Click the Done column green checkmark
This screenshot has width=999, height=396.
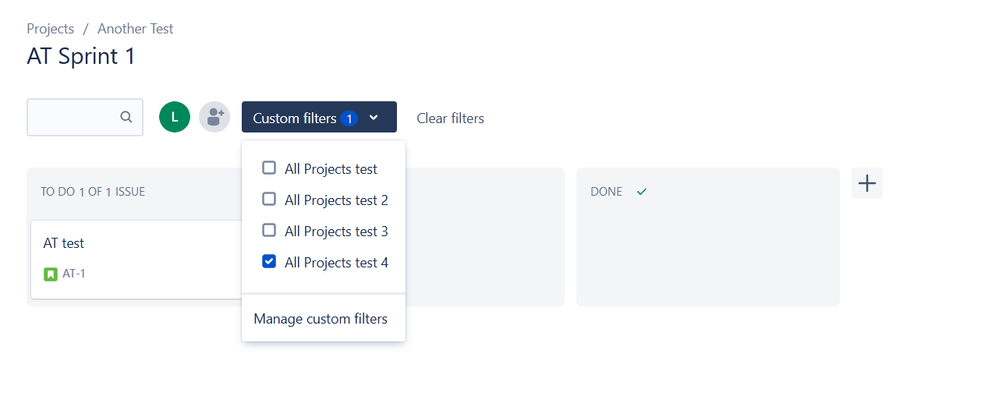click(642, 192)
